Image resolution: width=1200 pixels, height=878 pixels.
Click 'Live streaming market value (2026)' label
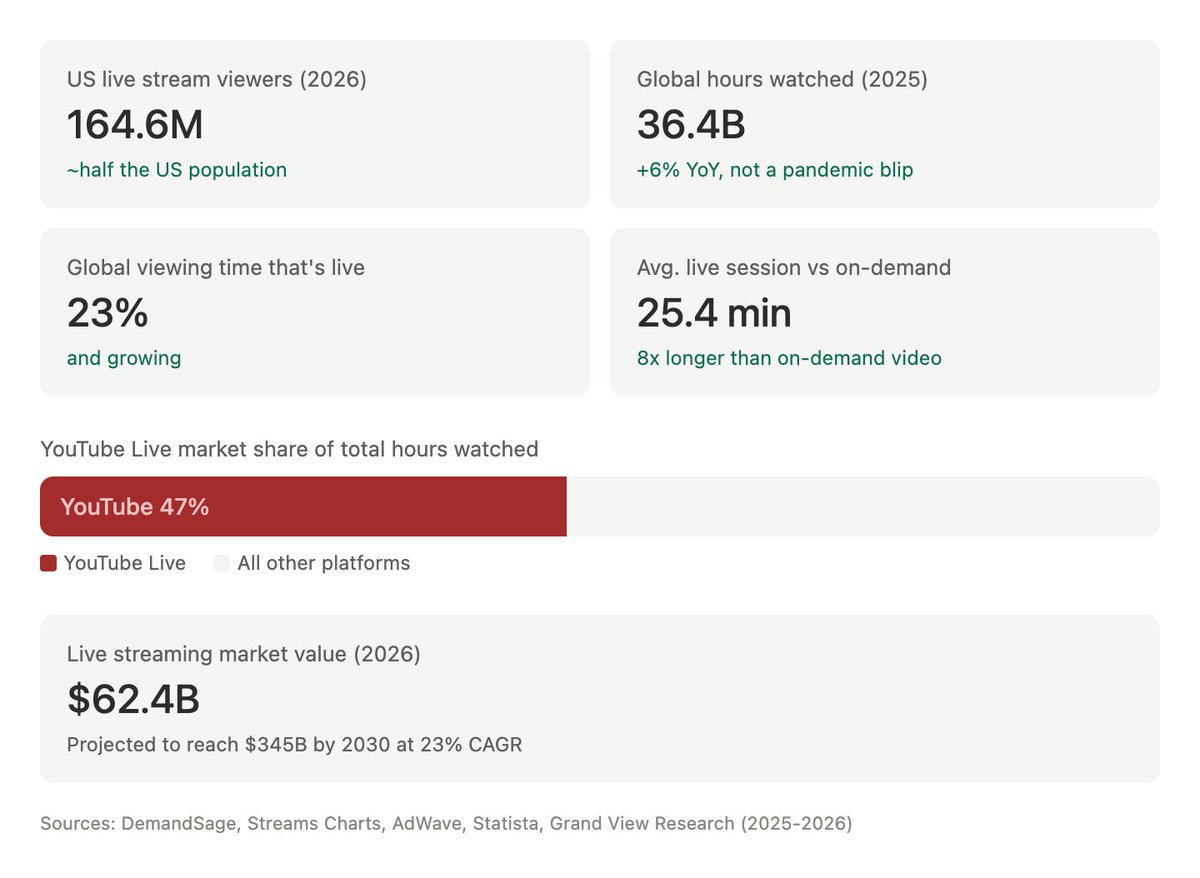pyautogui.click(x=244, y=655)
